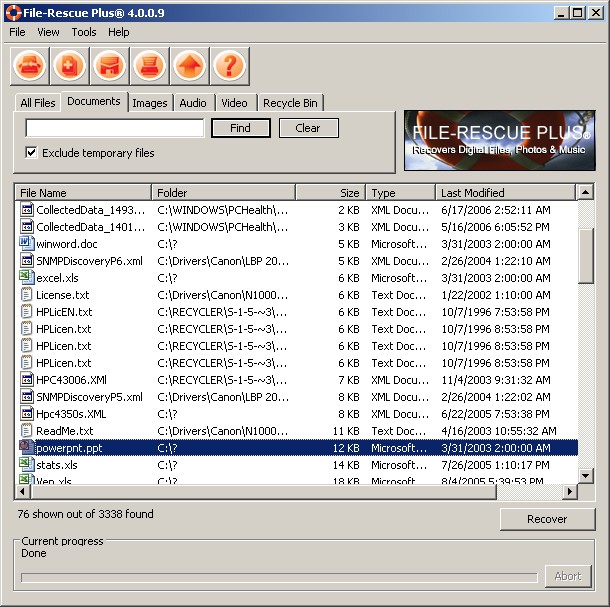
Task: Sort by the File Name column header
Action: tap(83, 193)
